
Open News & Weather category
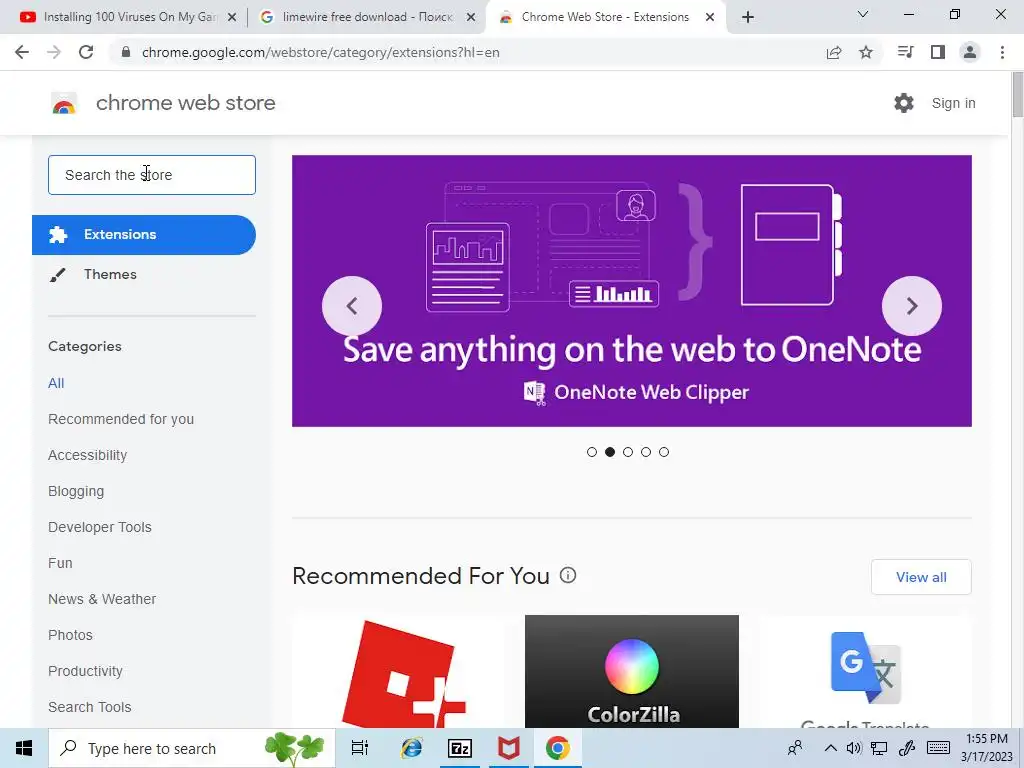coord(102,599)
